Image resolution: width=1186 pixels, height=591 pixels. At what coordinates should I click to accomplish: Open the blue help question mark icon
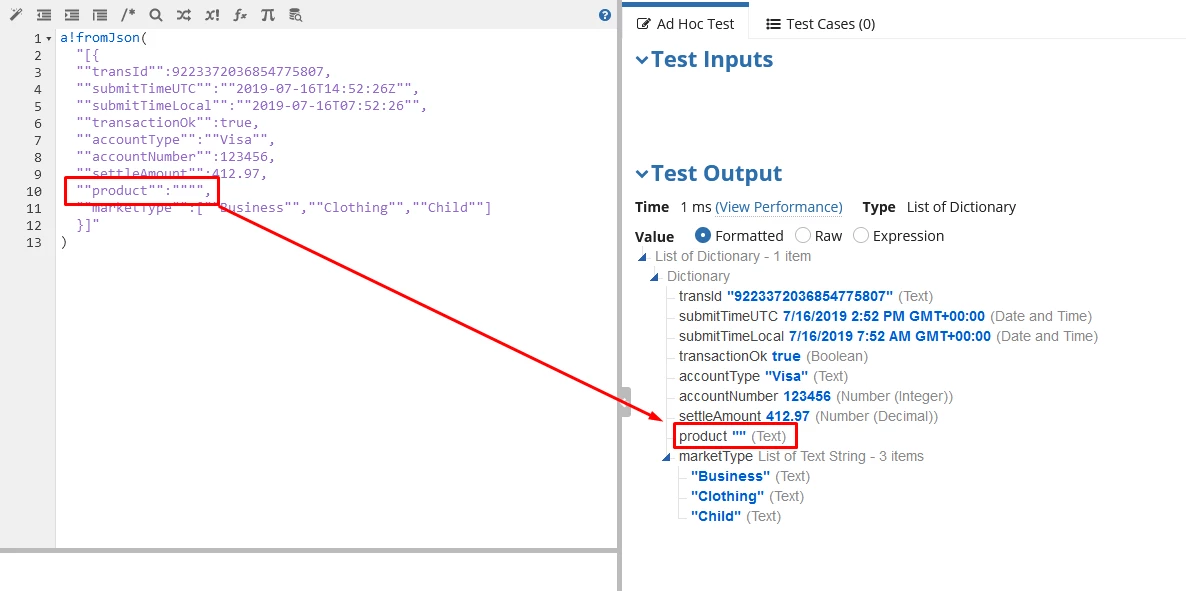click(604, 14)
